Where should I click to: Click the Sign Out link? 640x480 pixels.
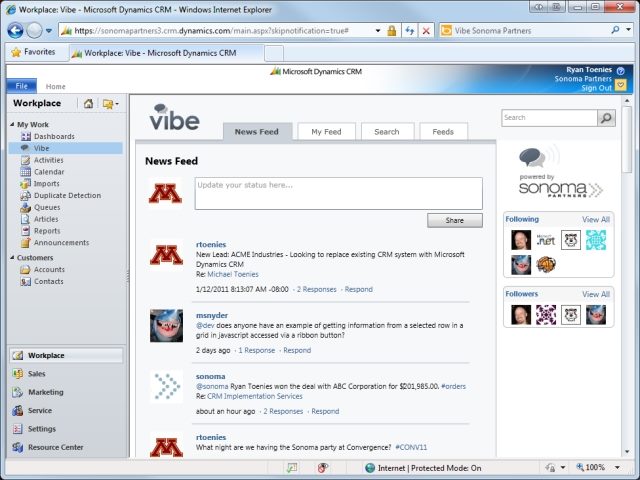pos(596,88)
